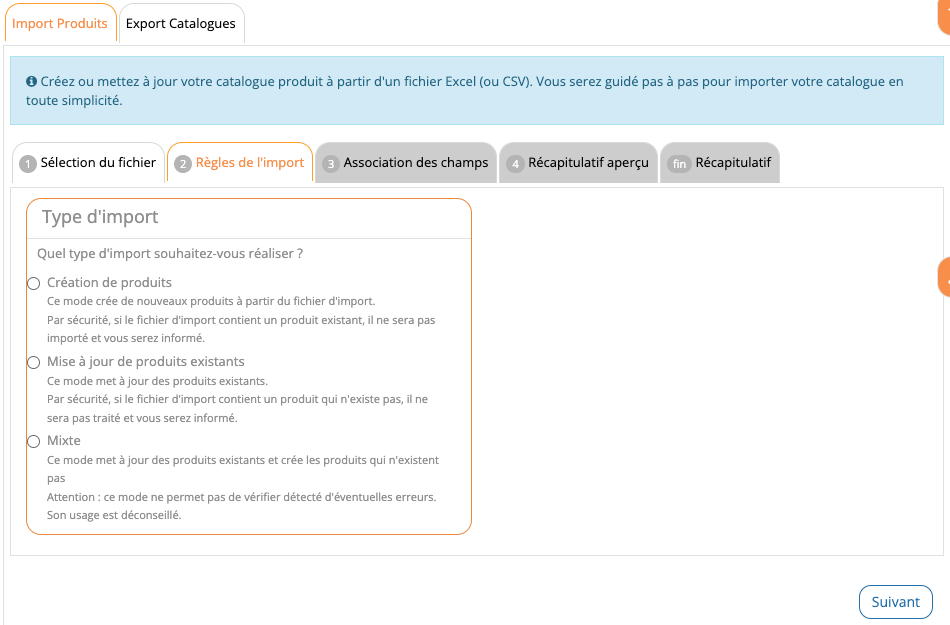
Task: Click the 'Mise à jour de produits existants' label text
Action: coord(146,361)
